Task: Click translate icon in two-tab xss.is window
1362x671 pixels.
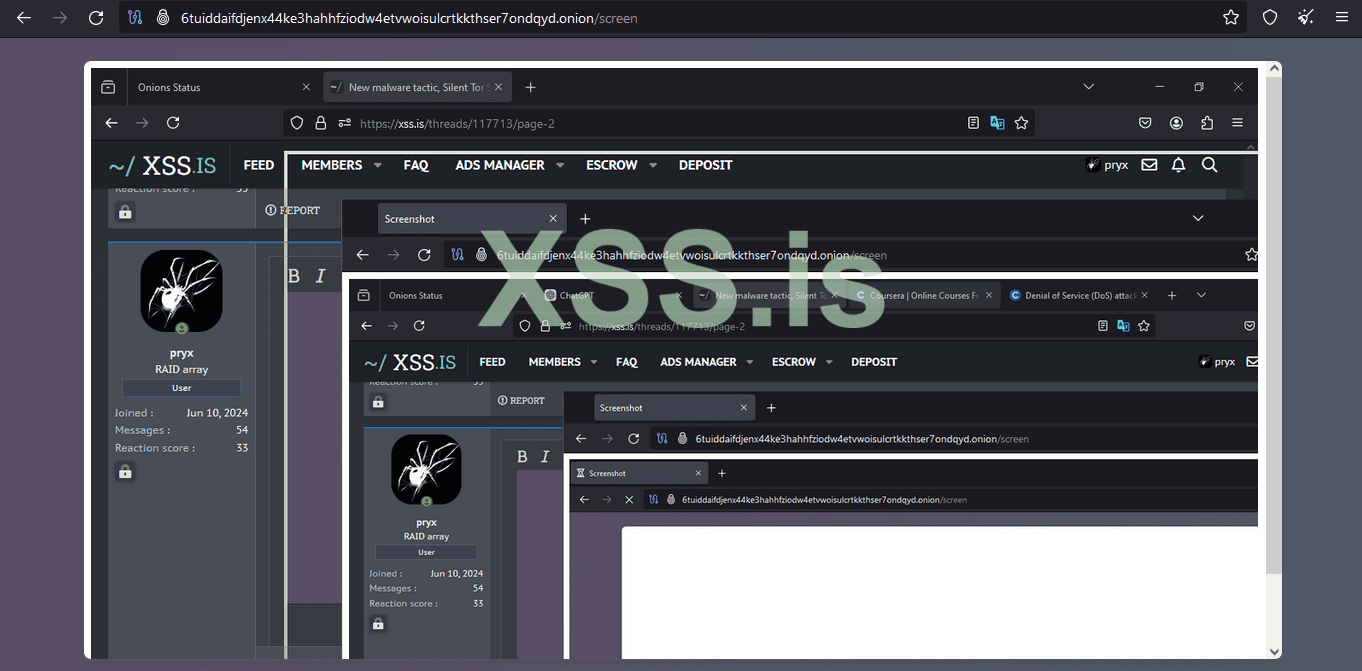Action: [x=997, y=123]
